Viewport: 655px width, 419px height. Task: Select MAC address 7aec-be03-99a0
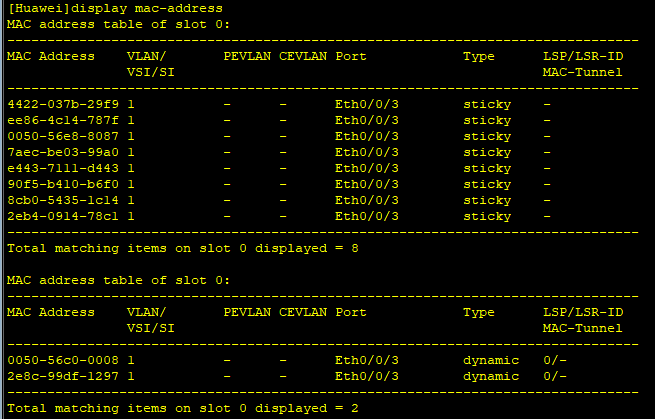(x=63, y=152)
